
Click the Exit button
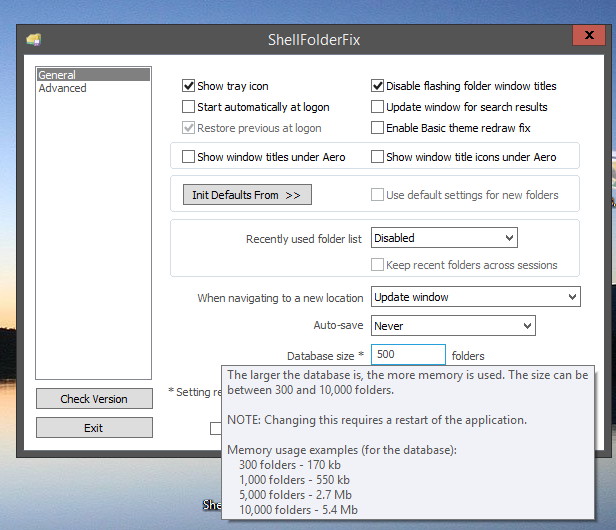point(94,427)
